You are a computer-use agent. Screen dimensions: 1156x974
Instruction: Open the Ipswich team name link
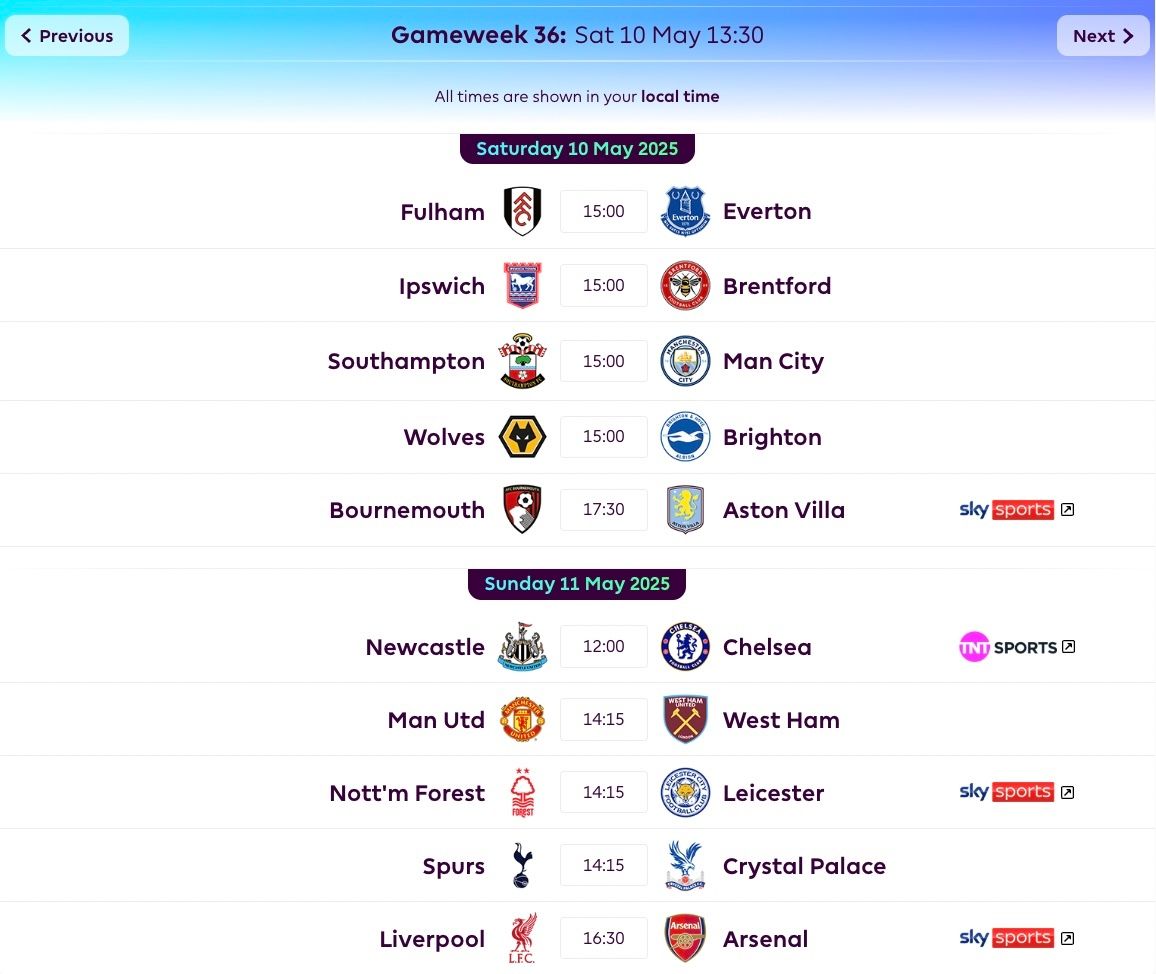[442, 286]
